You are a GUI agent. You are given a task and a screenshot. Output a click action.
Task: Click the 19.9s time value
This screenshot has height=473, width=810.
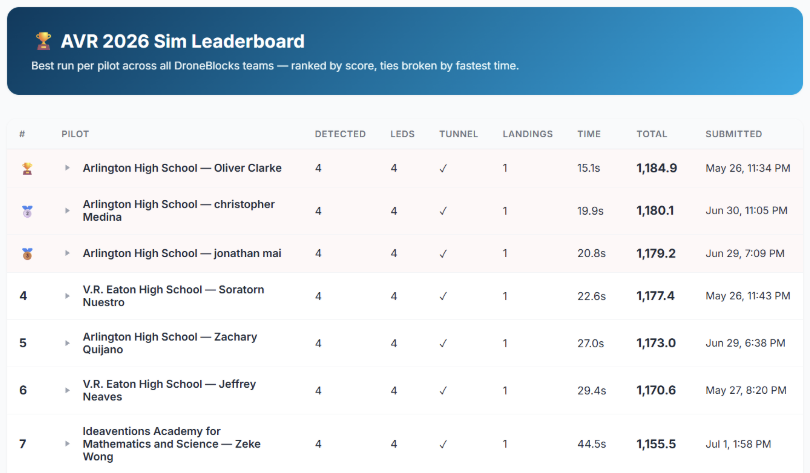[590, 211]
